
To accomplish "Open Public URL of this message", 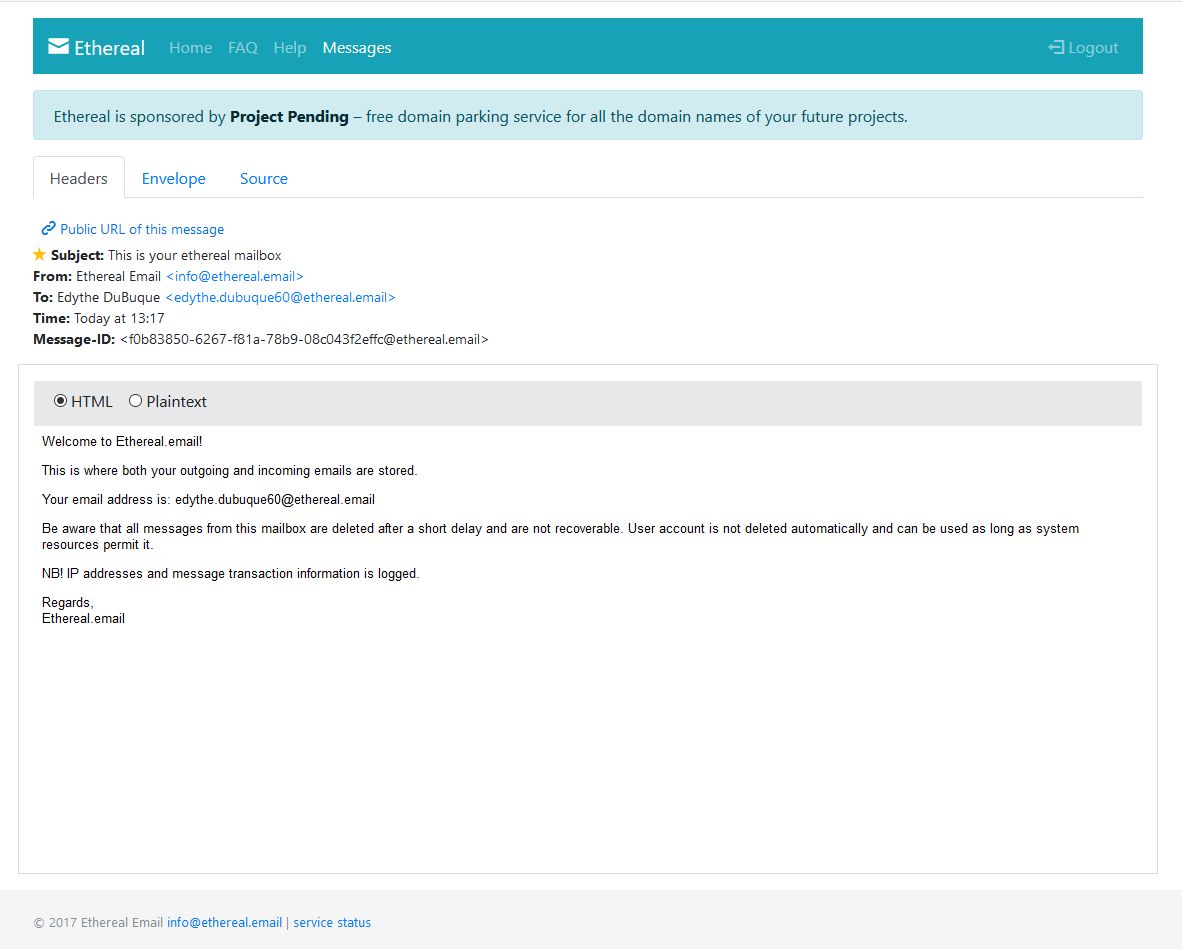I will 141,229.
